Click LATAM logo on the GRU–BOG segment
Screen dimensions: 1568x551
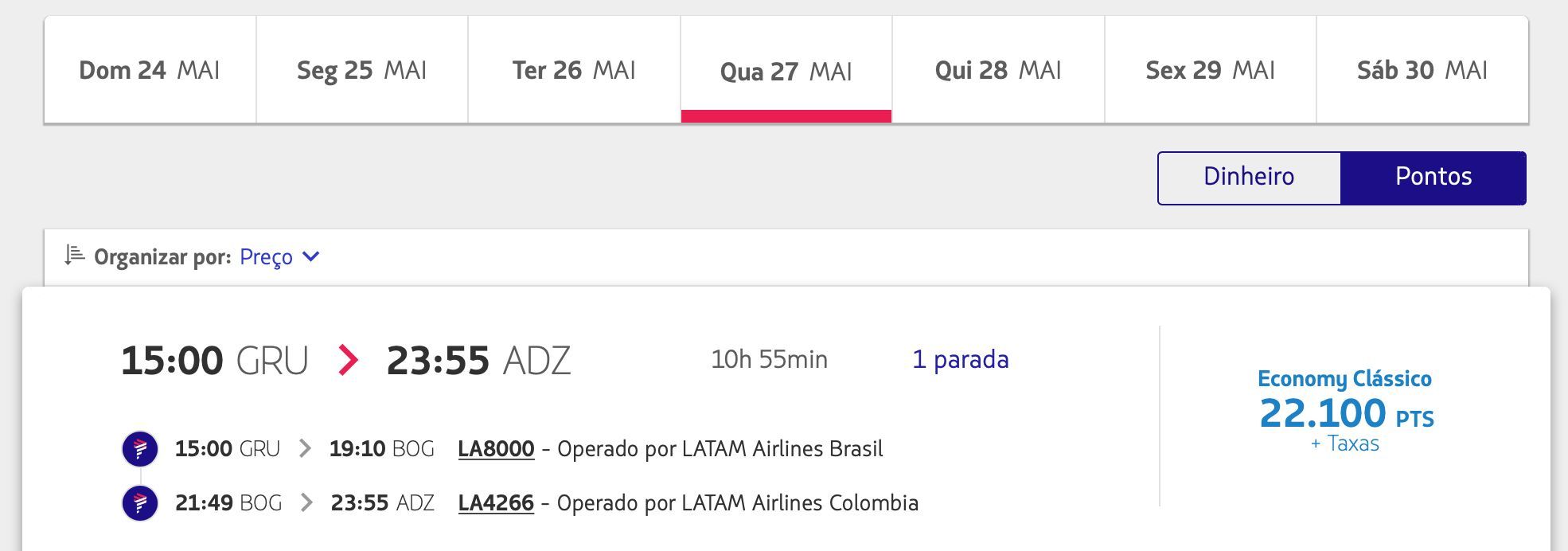tap(140, 449)
